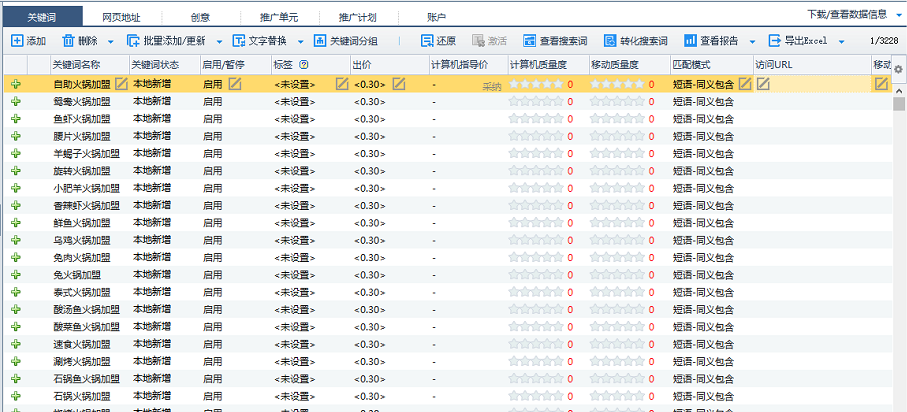Edit 标签 <未设置> pencil icon in selected row
Viewport: 907px width, 412px height.
click(342, 84)
